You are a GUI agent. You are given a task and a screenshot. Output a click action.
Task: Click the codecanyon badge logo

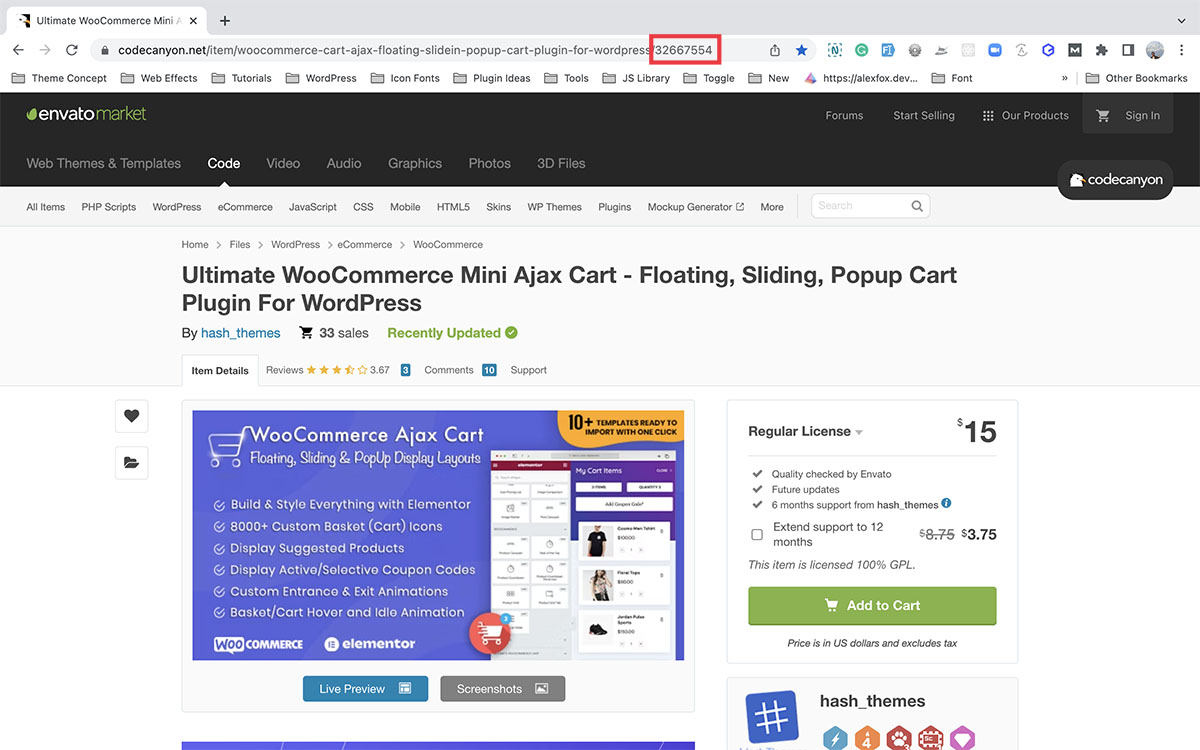point(1117,180)
